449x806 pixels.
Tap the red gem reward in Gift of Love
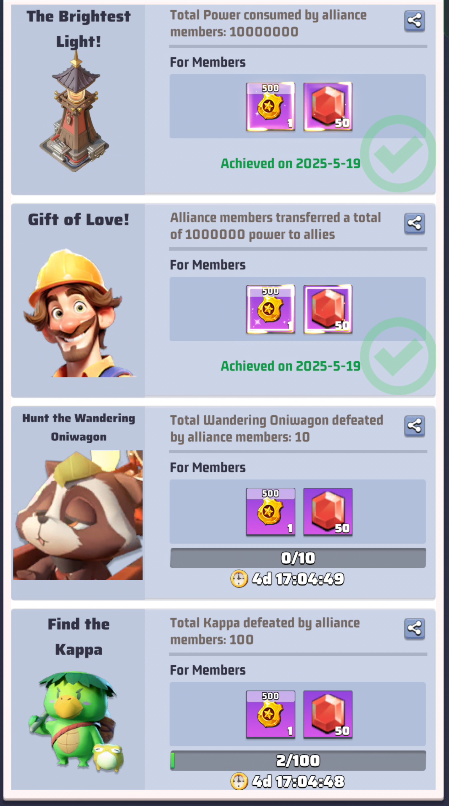[x=328, y=309]
